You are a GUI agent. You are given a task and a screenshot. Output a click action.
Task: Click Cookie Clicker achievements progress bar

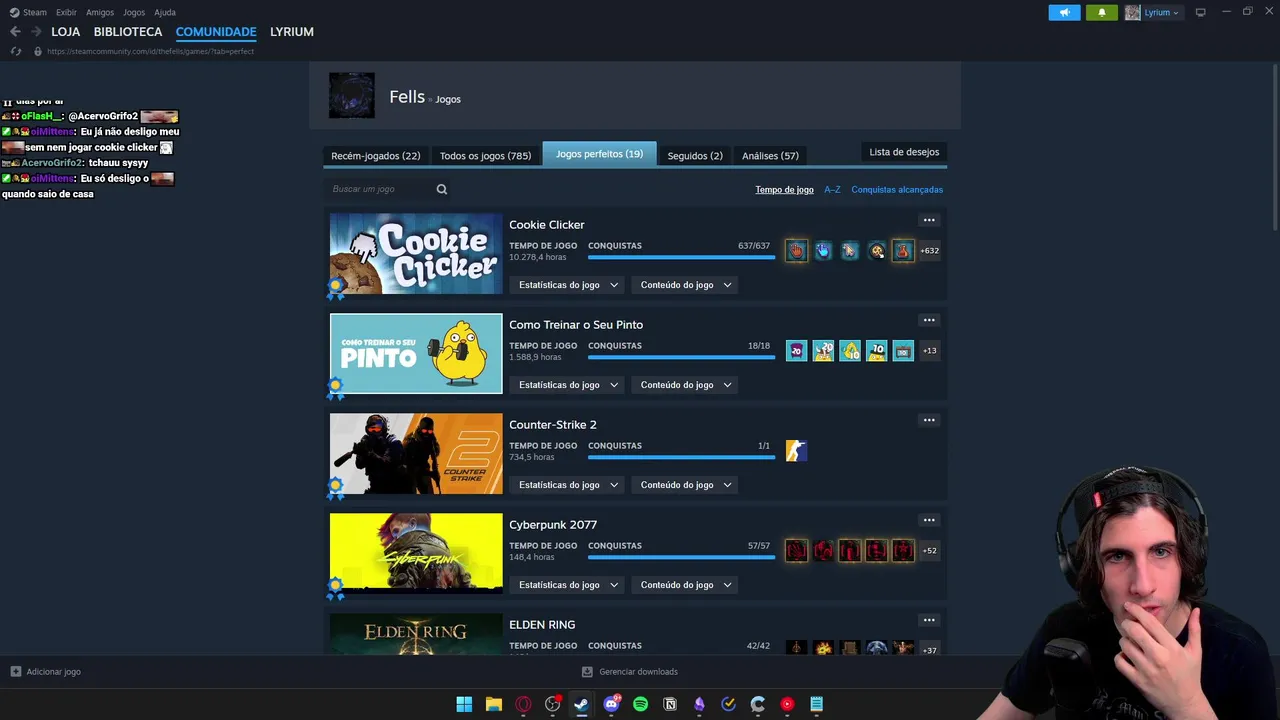click(681, 257)
